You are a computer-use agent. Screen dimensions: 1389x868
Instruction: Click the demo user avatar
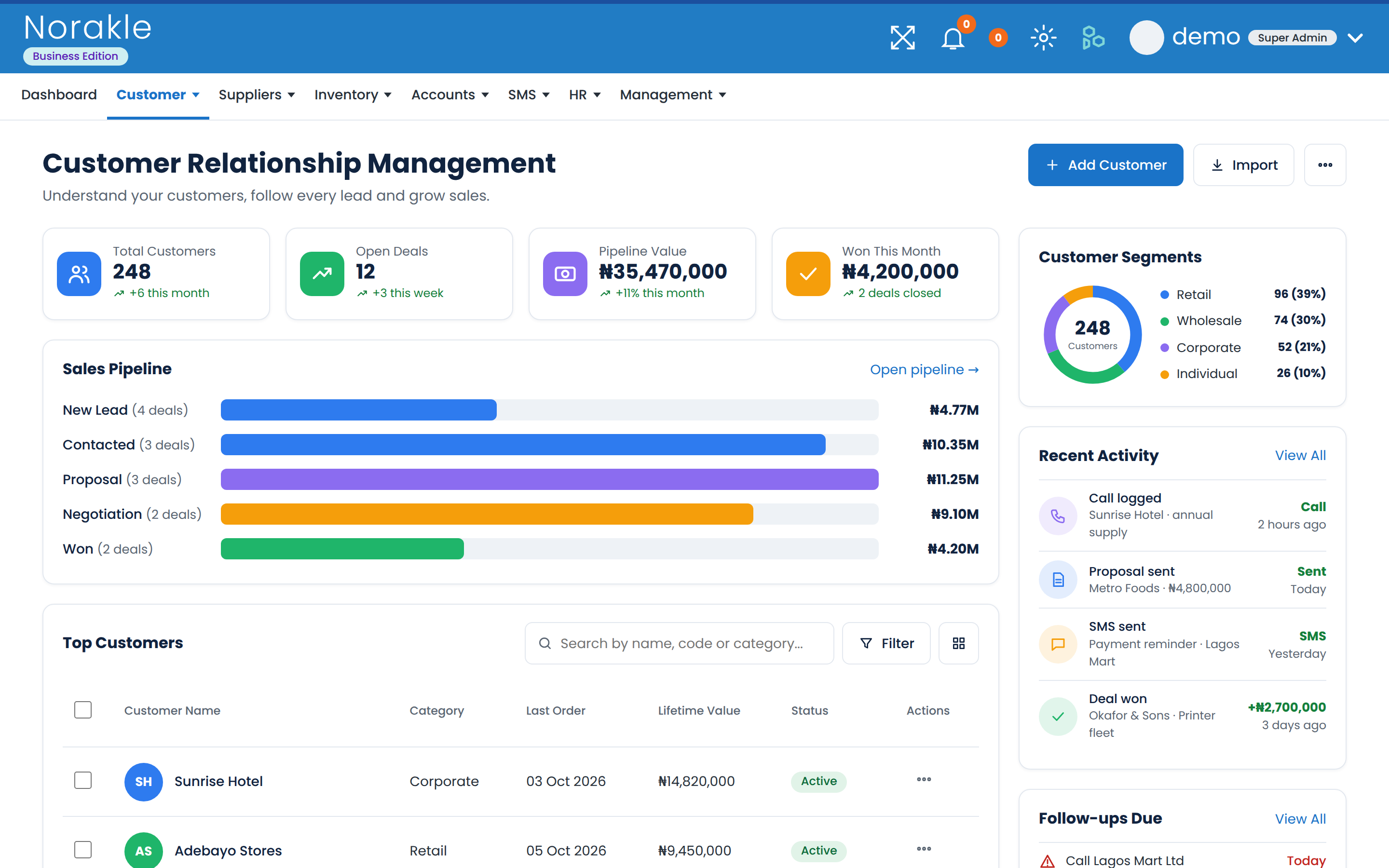pos(1146,38)
